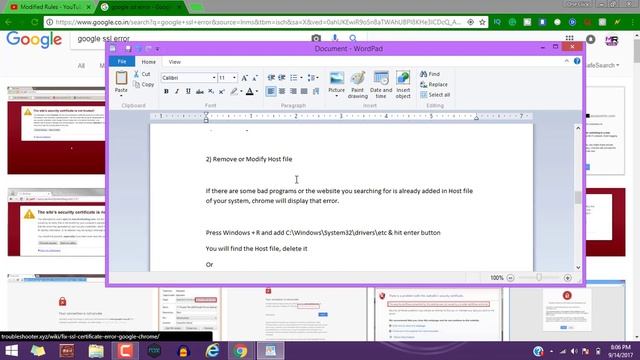The width and height of the screenshot is (640, 360).
Task: Open the Calibri font family dropdown
Action: click(213, 78)
